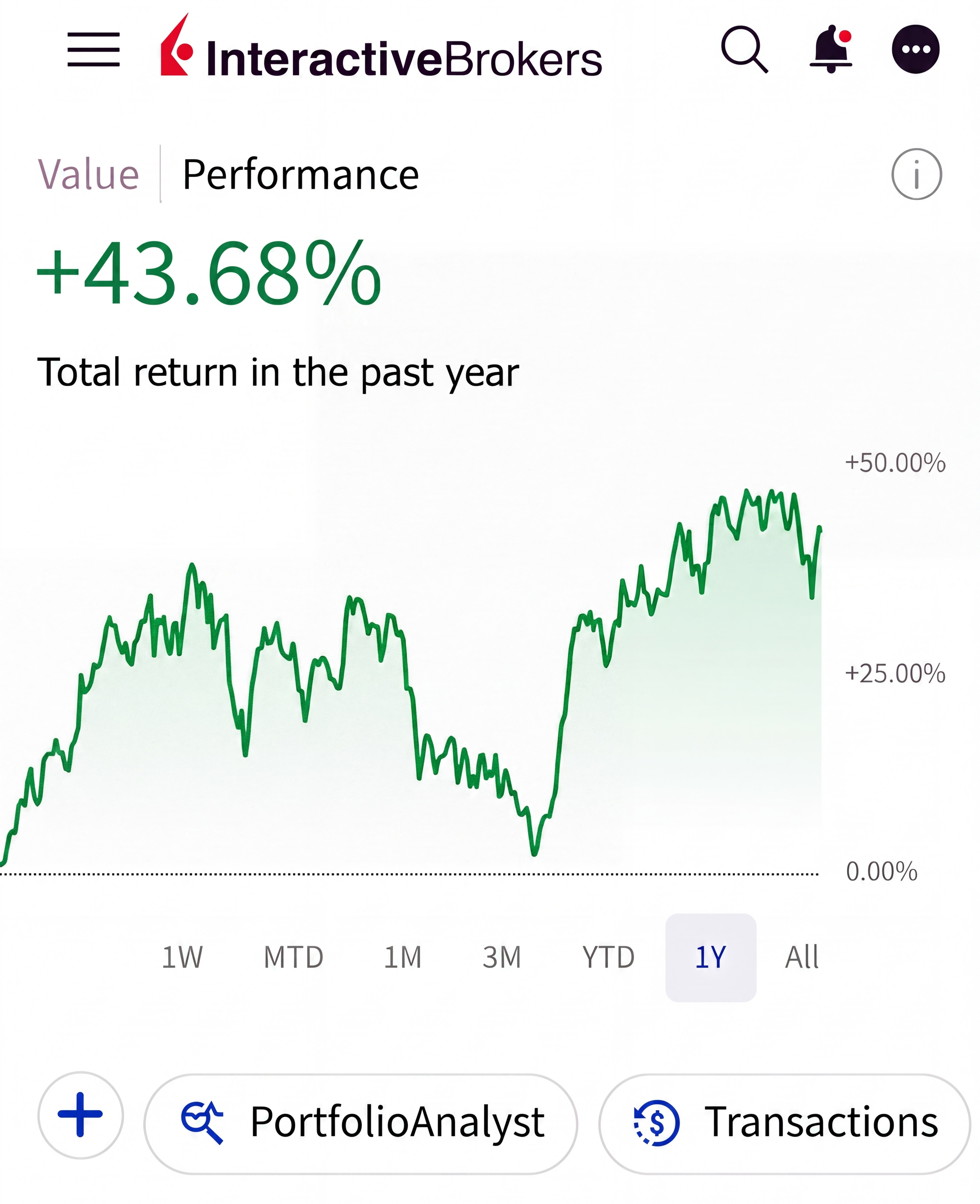Select the Performance tab
Screen dimensions: 980x1204
pos(301,174)
